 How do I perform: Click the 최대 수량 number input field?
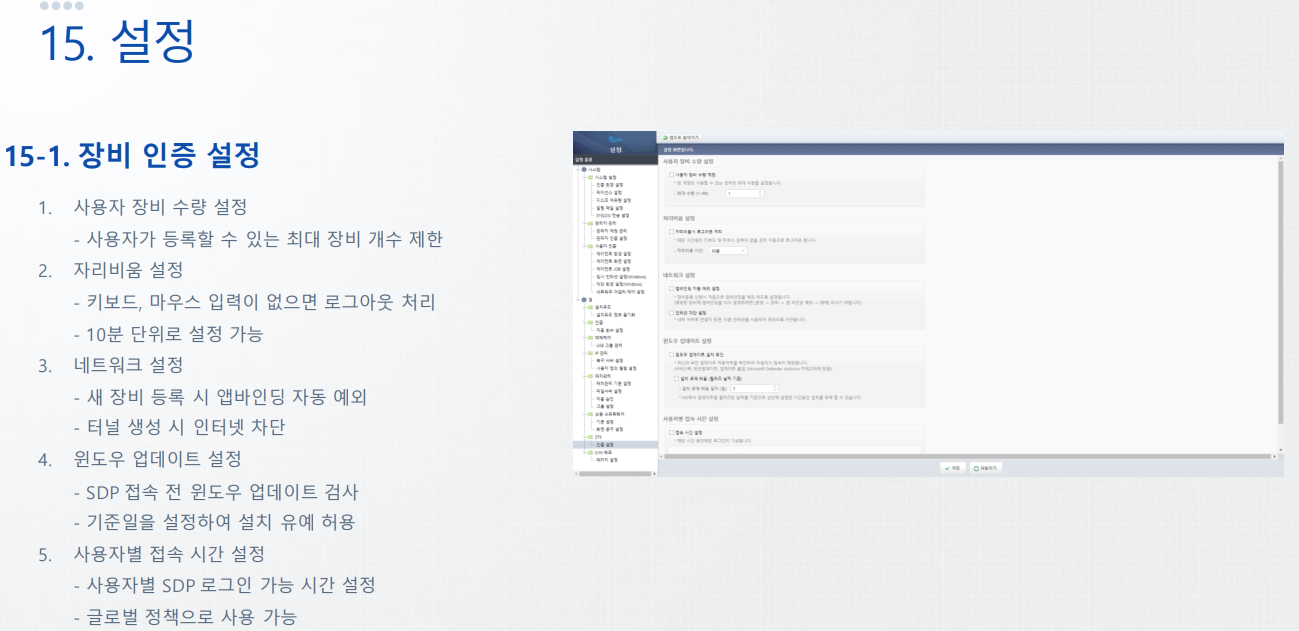740,193
